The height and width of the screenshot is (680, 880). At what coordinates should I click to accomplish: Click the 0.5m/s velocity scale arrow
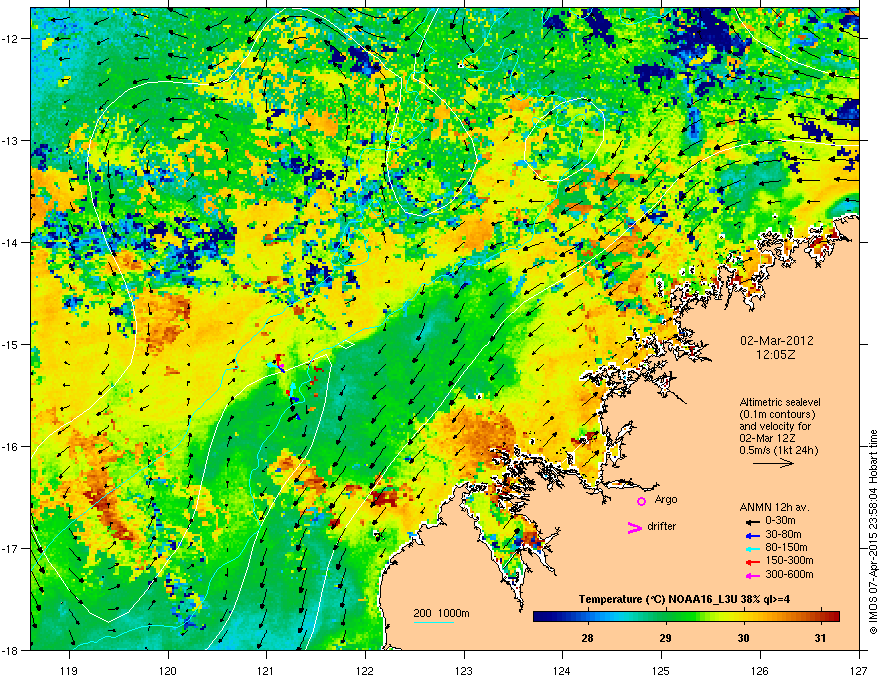[x=773, y=463]
